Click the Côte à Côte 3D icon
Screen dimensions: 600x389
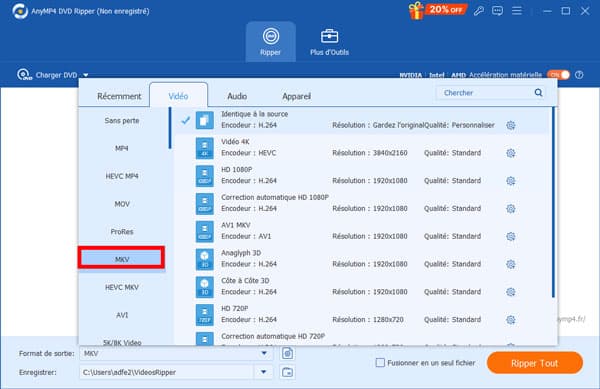205,287
